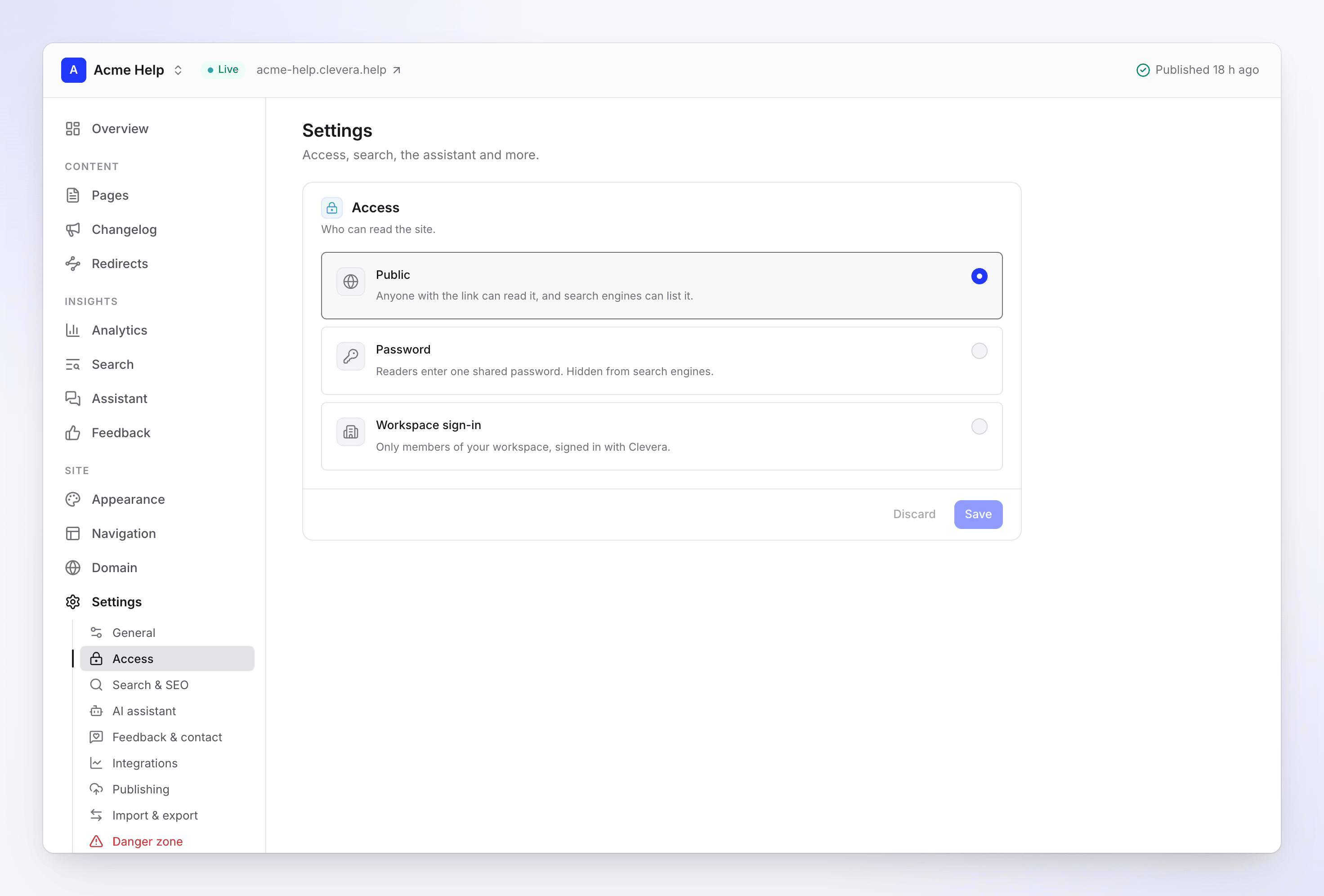Open AI assistant settings
Viewport: 1324px width, 896px height.
pos(167,711)
